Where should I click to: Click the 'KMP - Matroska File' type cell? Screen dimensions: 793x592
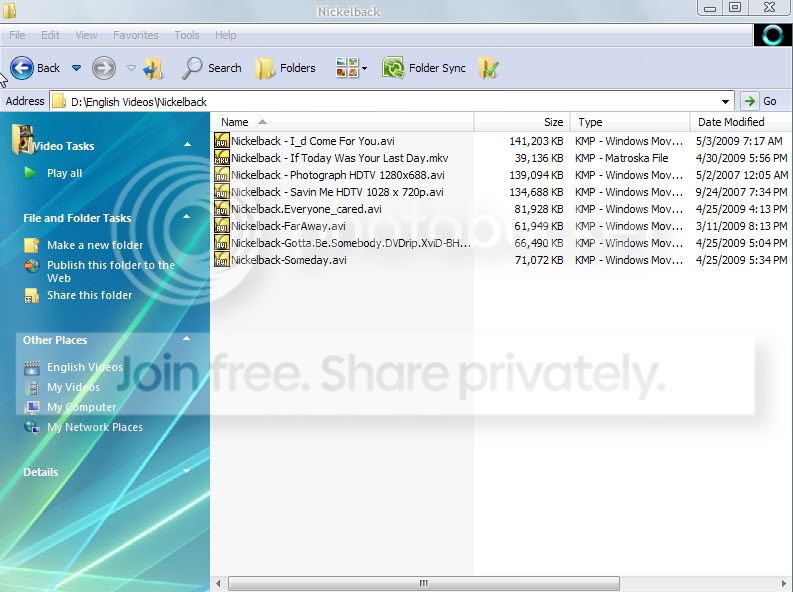tap(622, 158)
